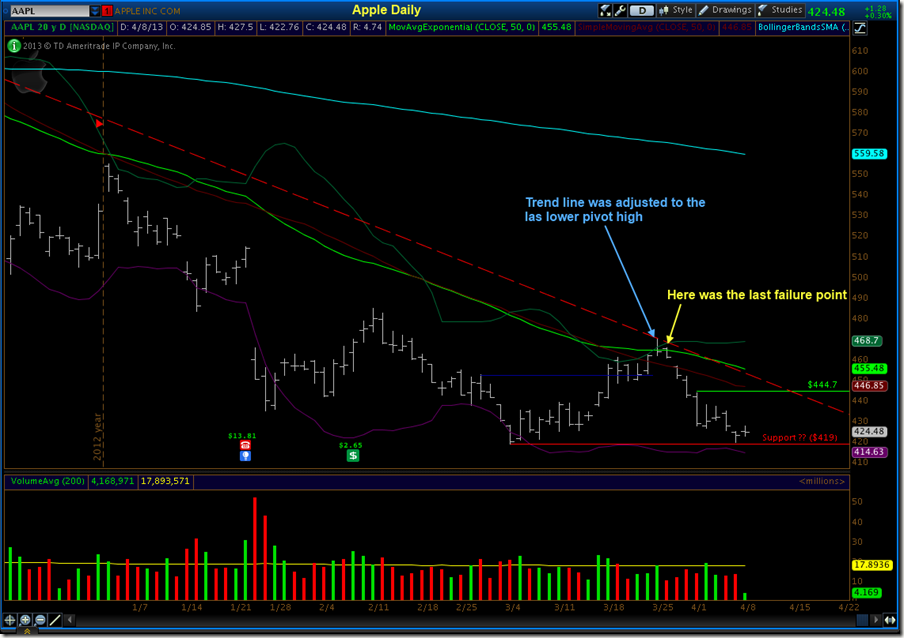
Task: Click the zoom in magnifier icon
Action: pos(25,620)
